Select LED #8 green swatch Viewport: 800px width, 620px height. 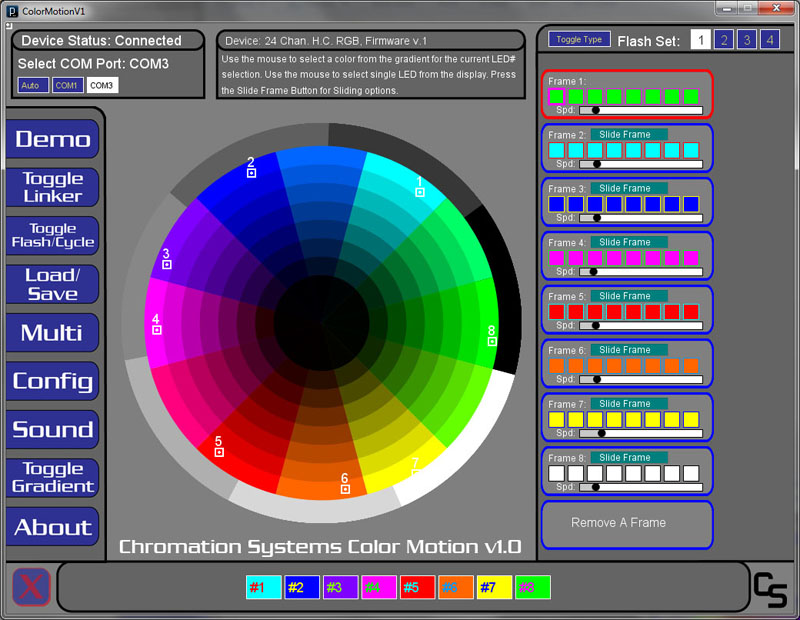(533, 587)
